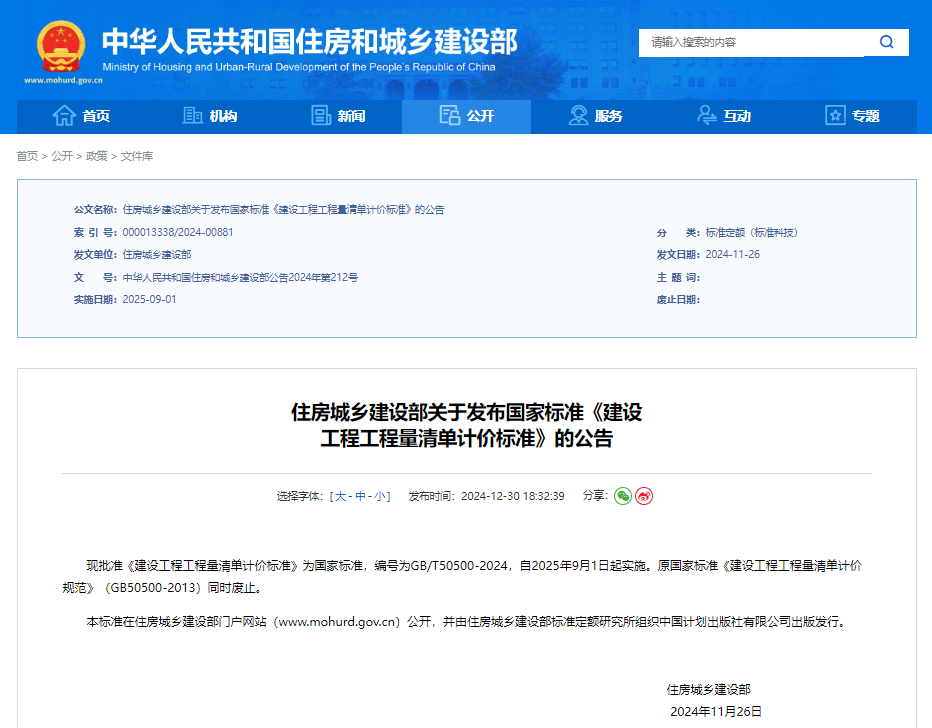Click the building icon beside 机构
Image resolution: width=932 pixels, height=728 pixels.
192,116
